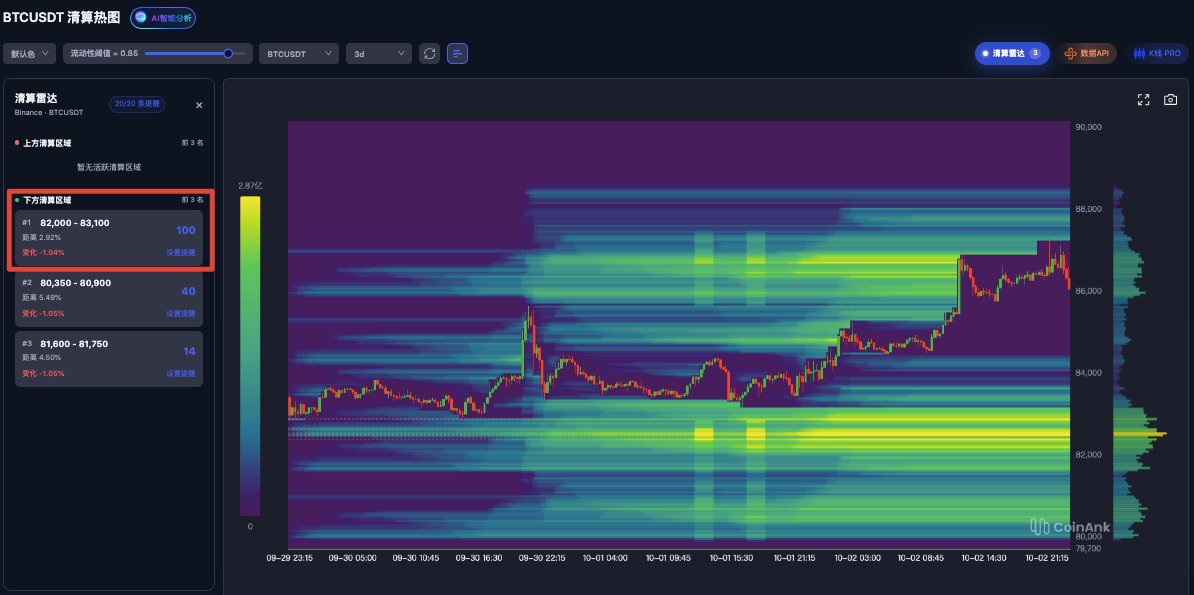Click the 79,700 price axis label
The image size is (1194, 595).
[x=1089, y=548]
